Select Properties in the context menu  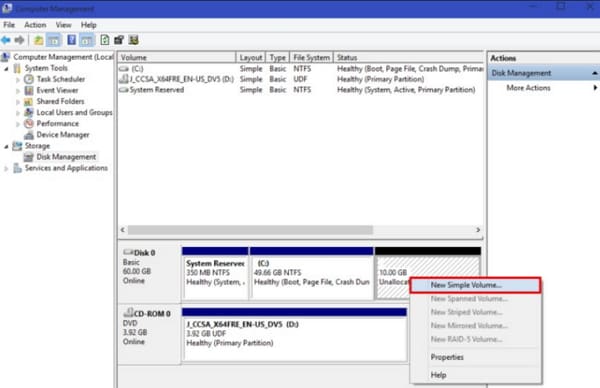coord(447,357)
